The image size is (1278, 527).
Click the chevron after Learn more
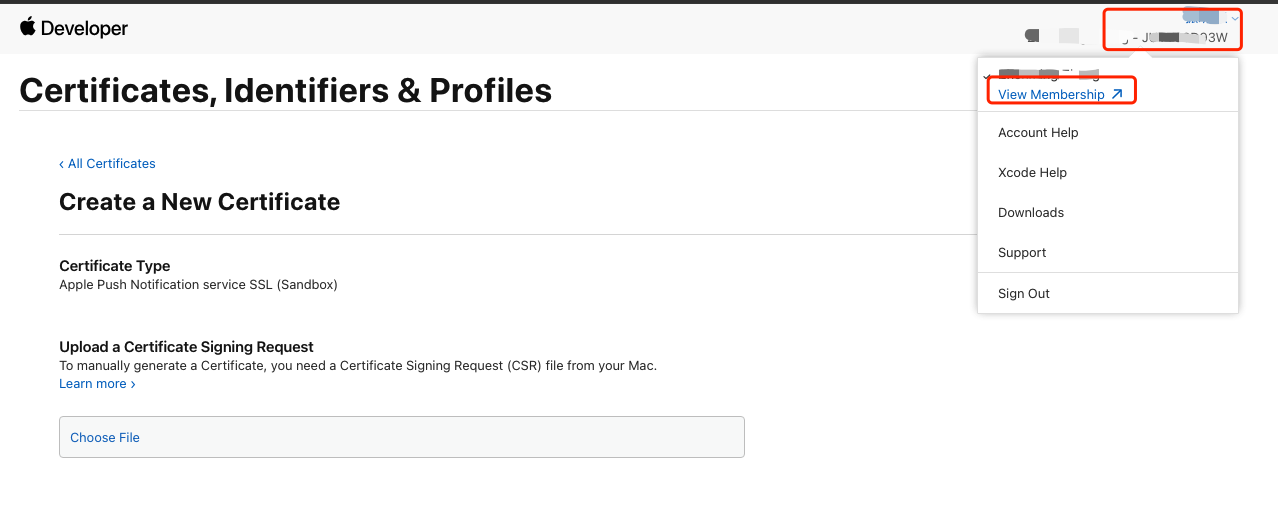pos(133,384)
